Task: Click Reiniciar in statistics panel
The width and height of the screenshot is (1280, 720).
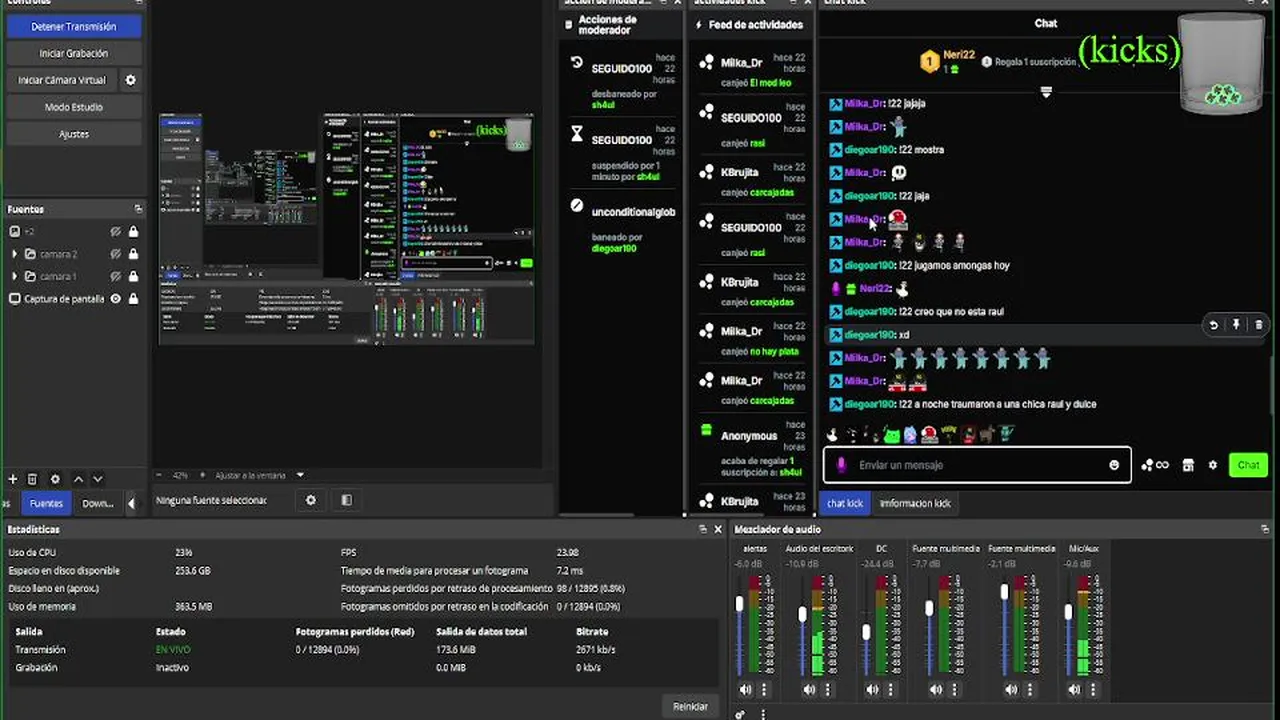Action: pyautogui.click(x=690, y=706)
